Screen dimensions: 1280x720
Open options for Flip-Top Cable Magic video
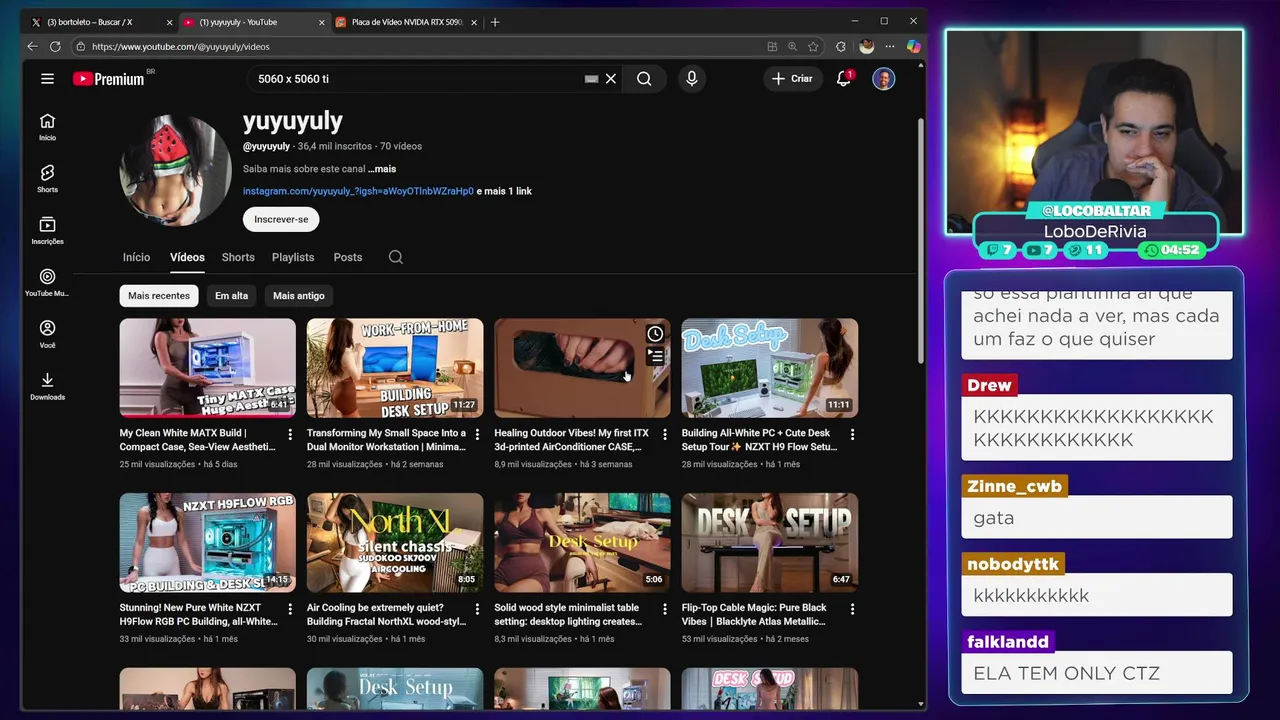click(x=852, y=608)
